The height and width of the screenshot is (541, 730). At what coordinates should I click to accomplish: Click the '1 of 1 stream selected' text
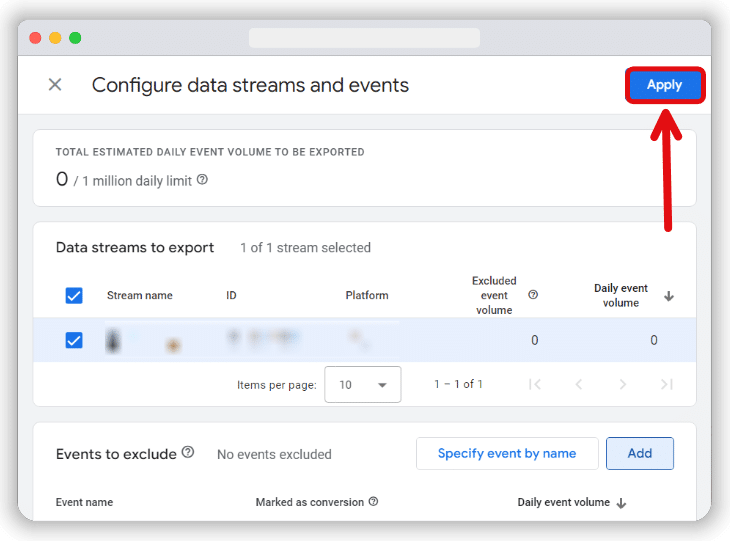[305, 248]
